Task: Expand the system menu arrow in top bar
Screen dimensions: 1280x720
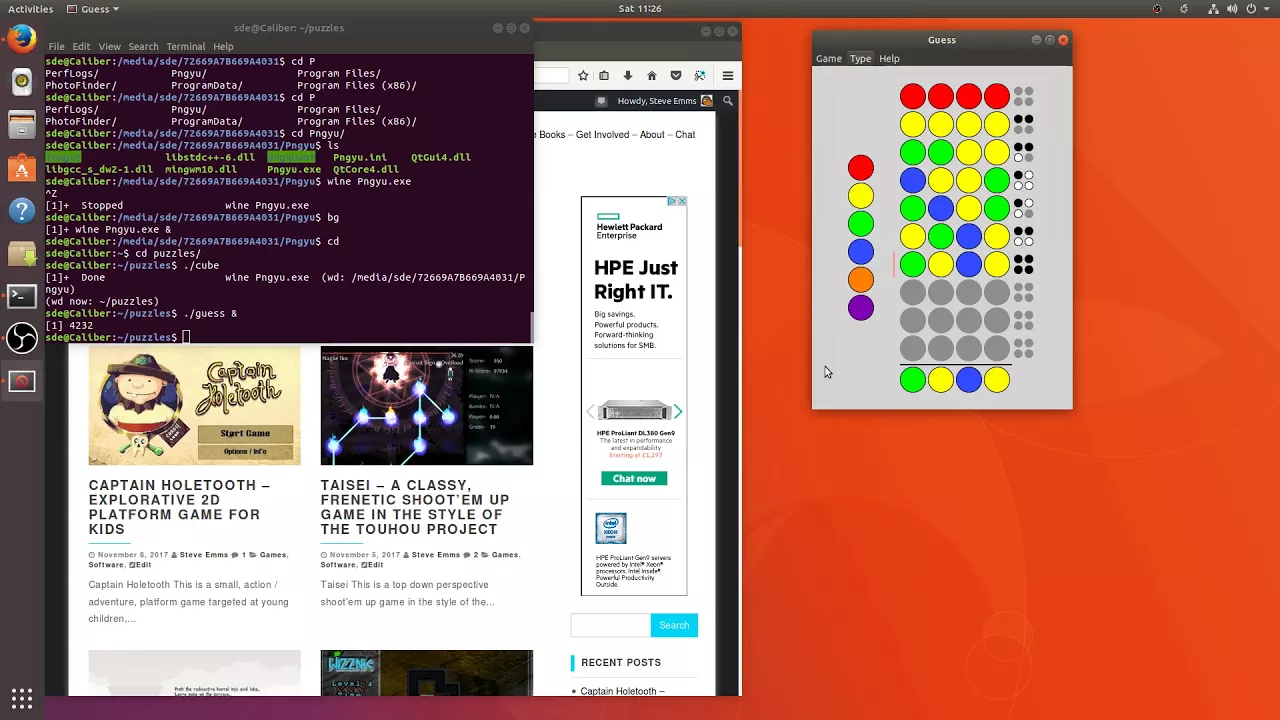Action: click(1266, 9)
